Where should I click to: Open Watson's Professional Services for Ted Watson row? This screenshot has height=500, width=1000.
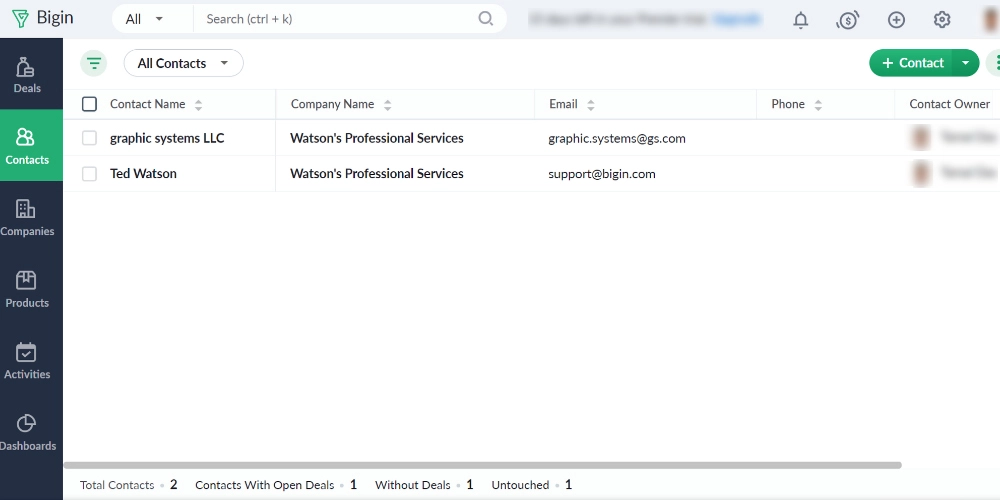pyautogui.click(x=376, y=173)
